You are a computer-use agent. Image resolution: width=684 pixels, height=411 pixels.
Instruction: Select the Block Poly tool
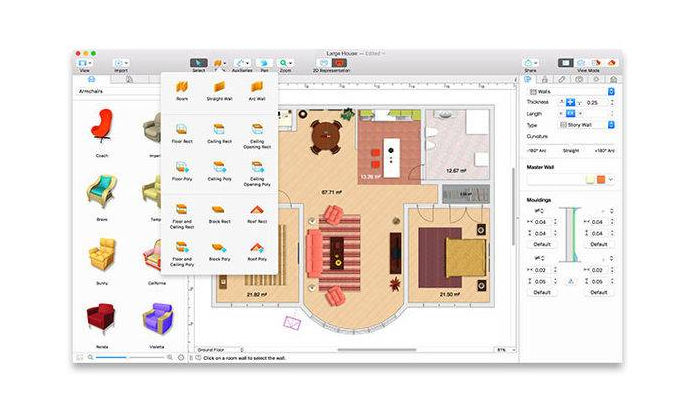[219, 250]
